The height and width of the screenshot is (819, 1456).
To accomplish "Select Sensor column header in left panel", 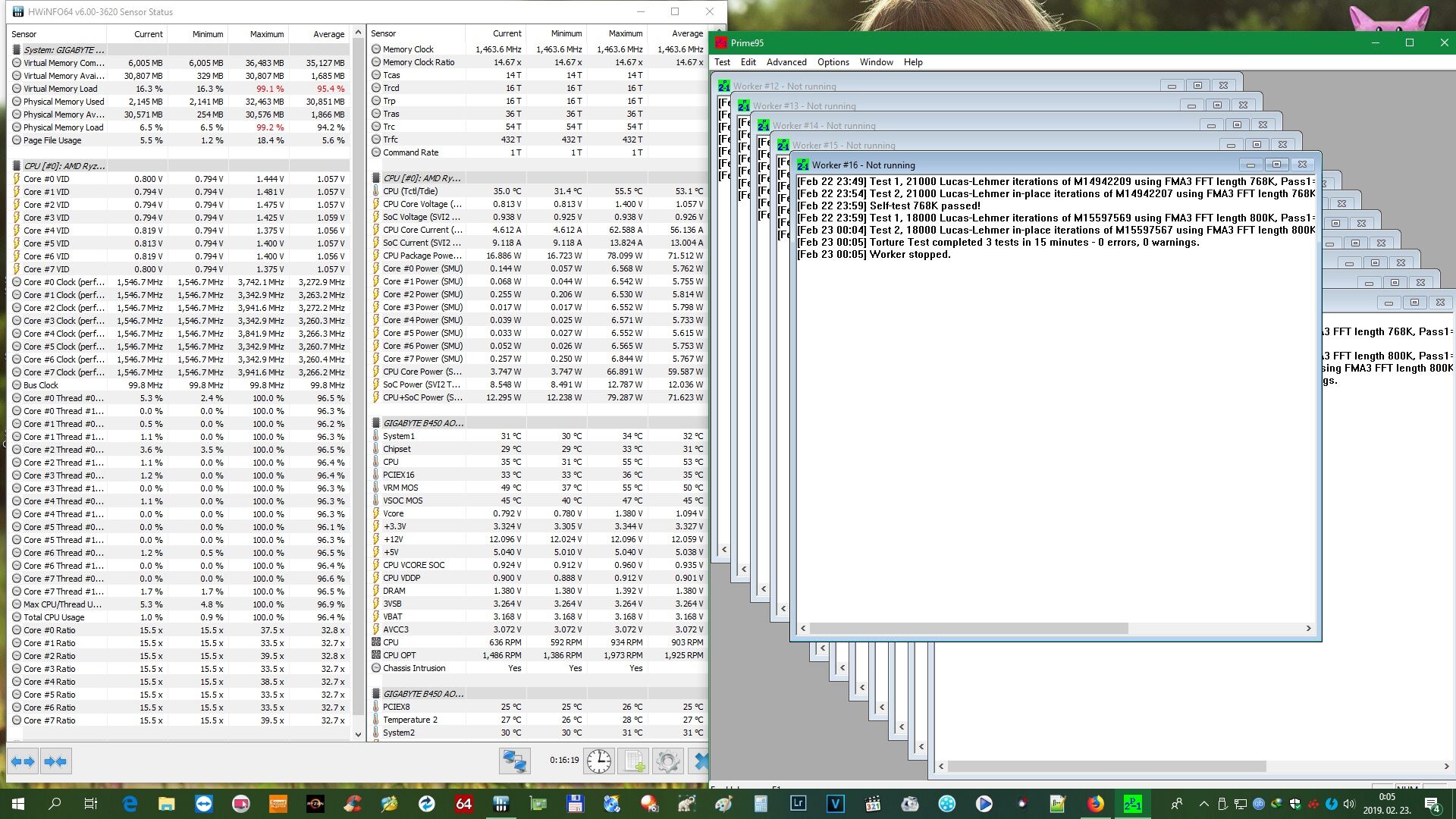I will click(57, 34).
